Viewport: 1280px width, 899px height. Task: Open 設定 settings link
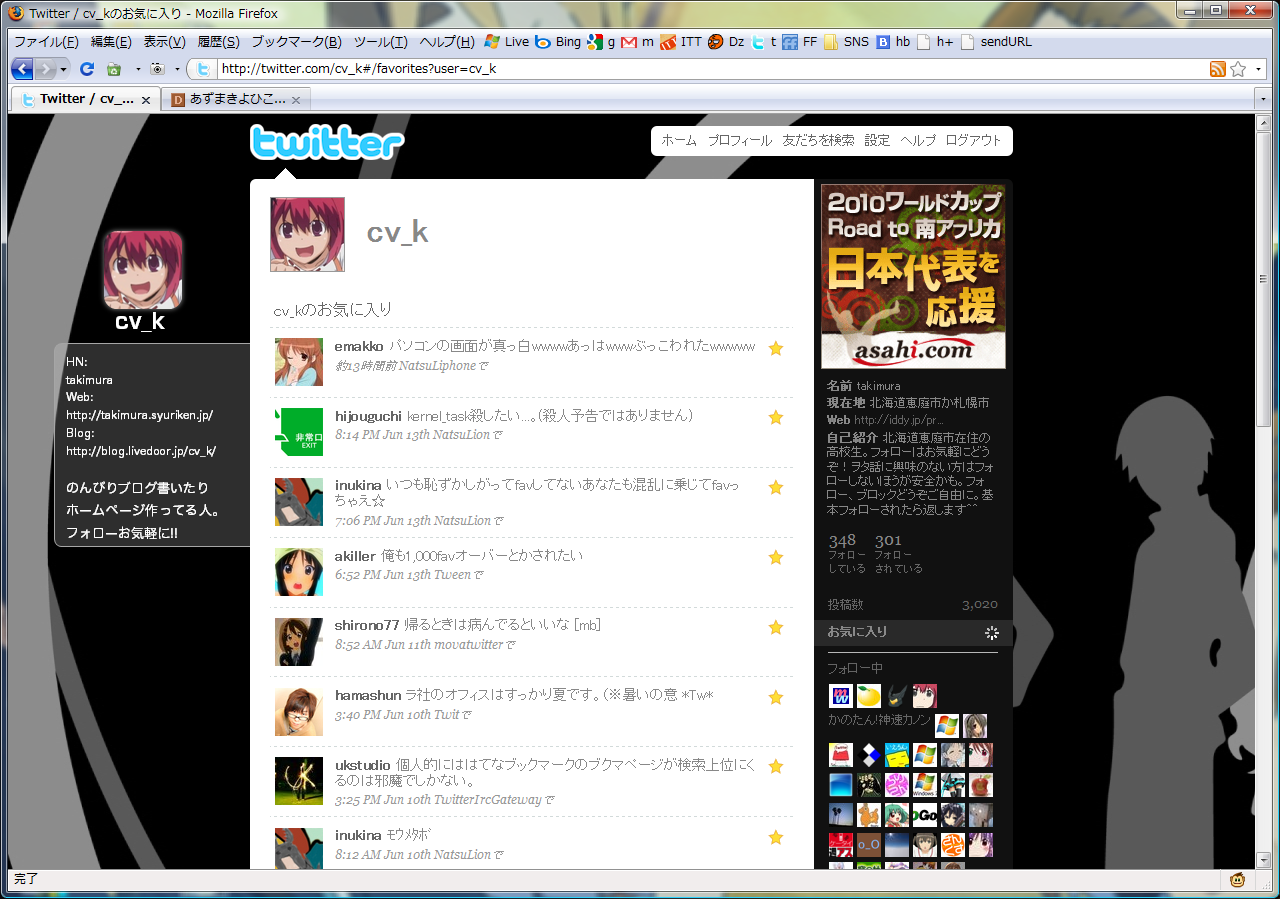877,141
